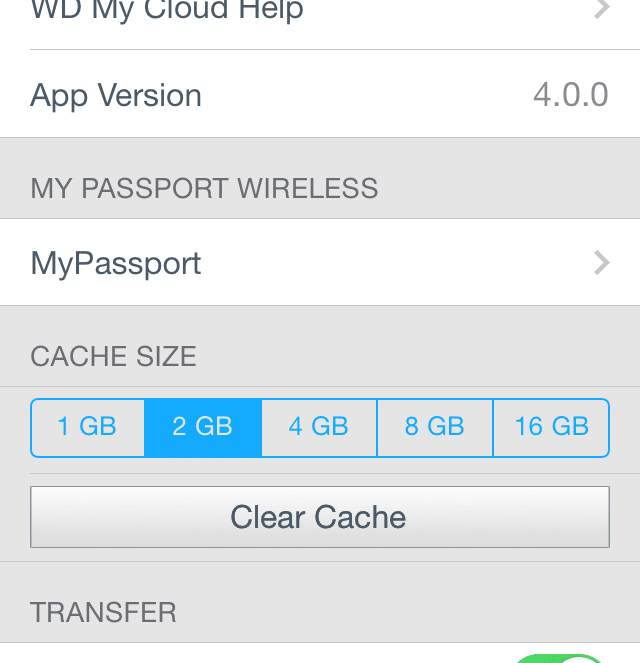Tap the MY PASSPORT WIRELESS section header

(x=204, y=188)
